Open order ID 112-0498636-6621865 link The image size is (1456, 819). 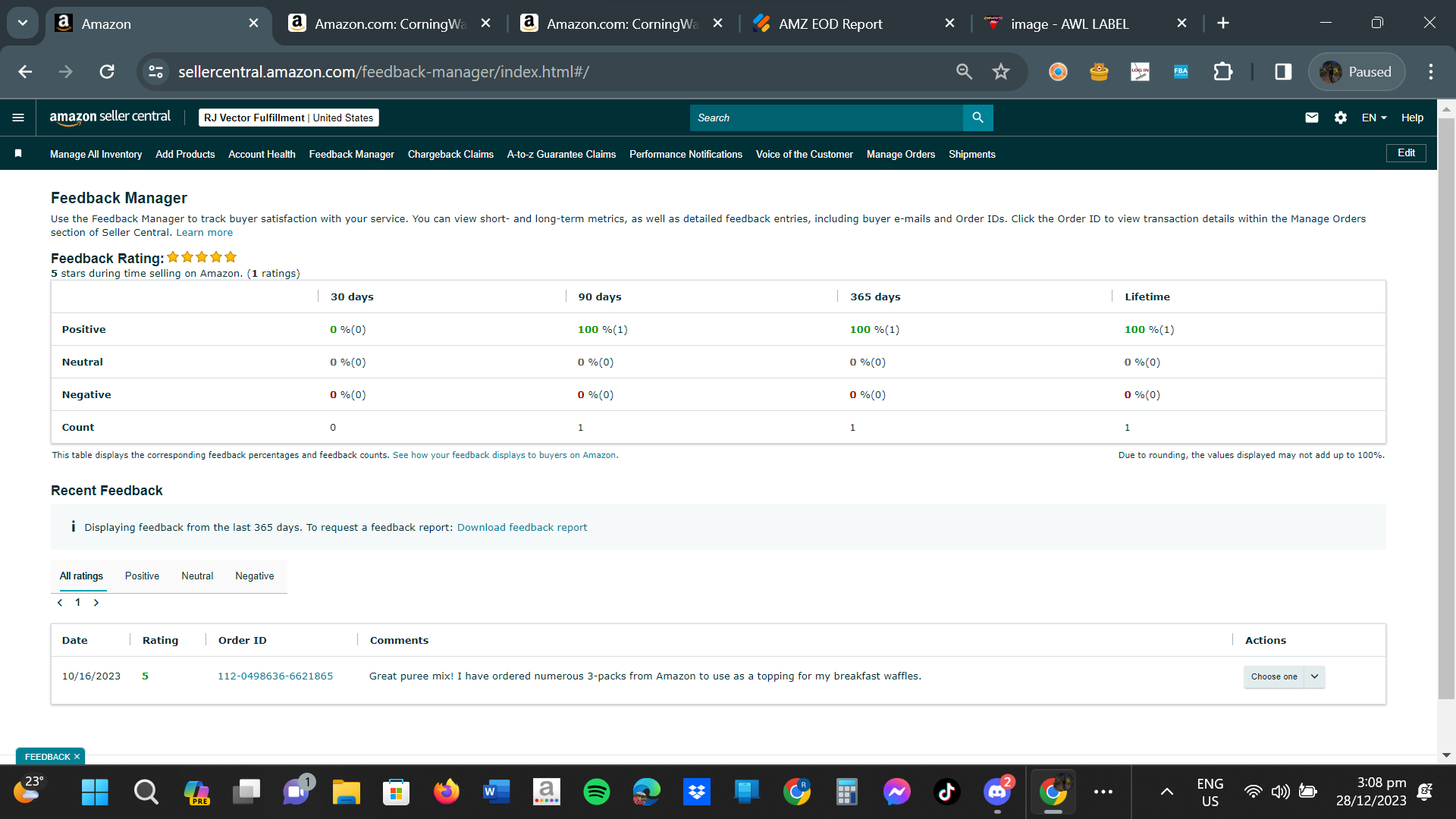275,676
